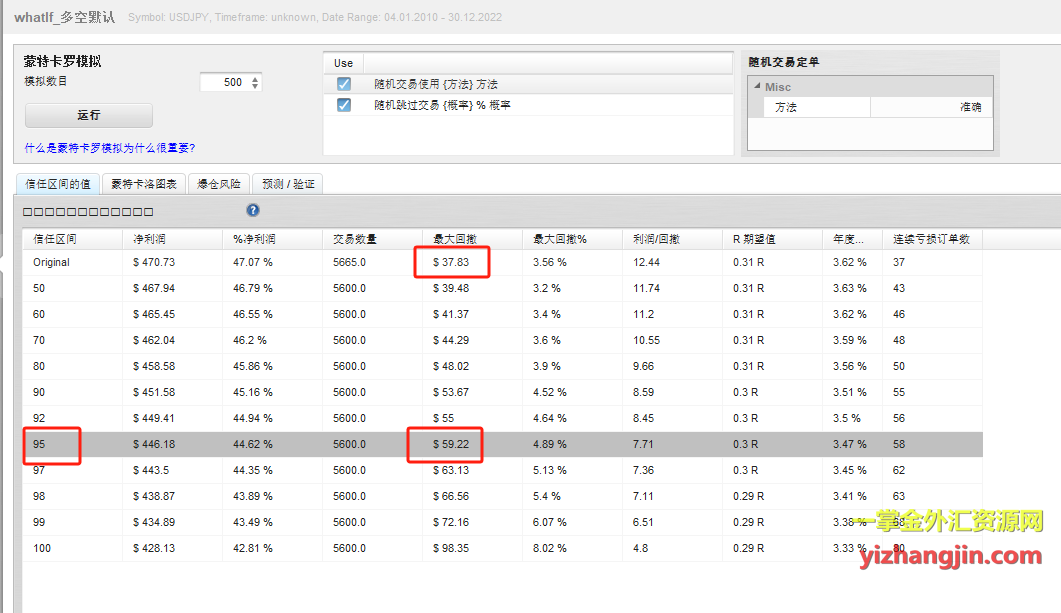Select the confidence level 90 row
Screen dimensions: 1061x613
502,392
